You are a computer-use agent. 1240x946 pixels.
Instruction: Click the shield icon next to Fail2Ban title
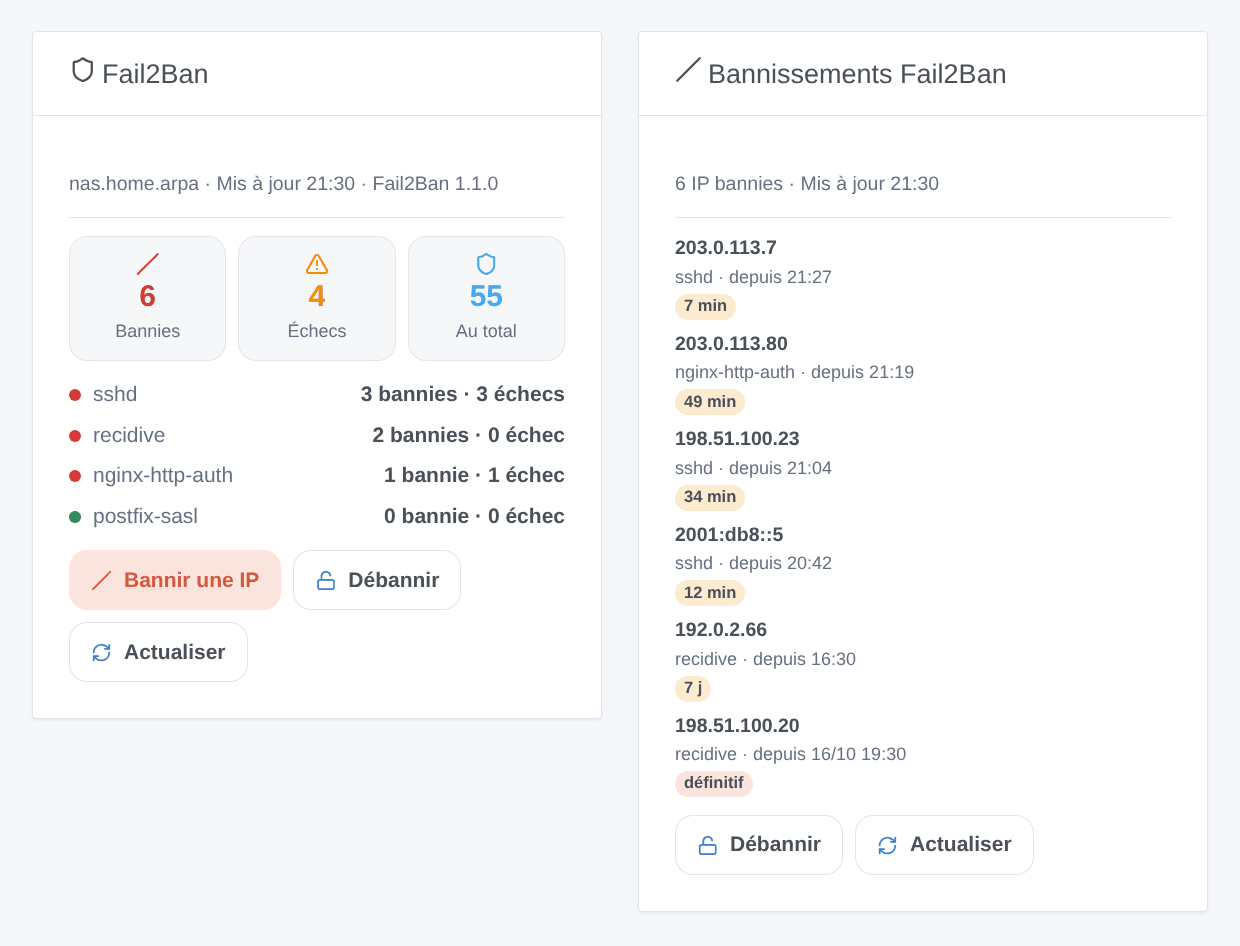click(83, 70)
